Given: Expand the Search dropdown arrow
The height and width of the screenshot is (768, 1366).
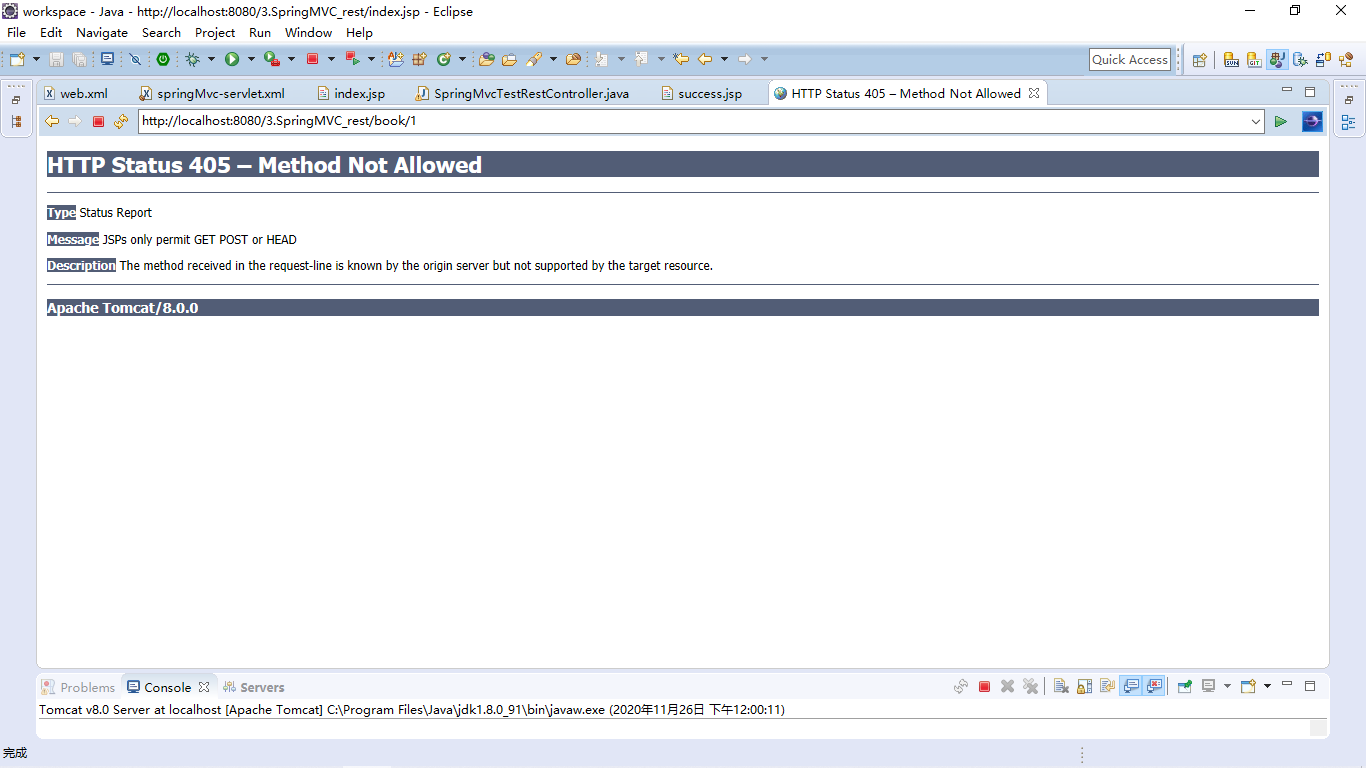Looking at the screenshot, I should click(553, 60).
